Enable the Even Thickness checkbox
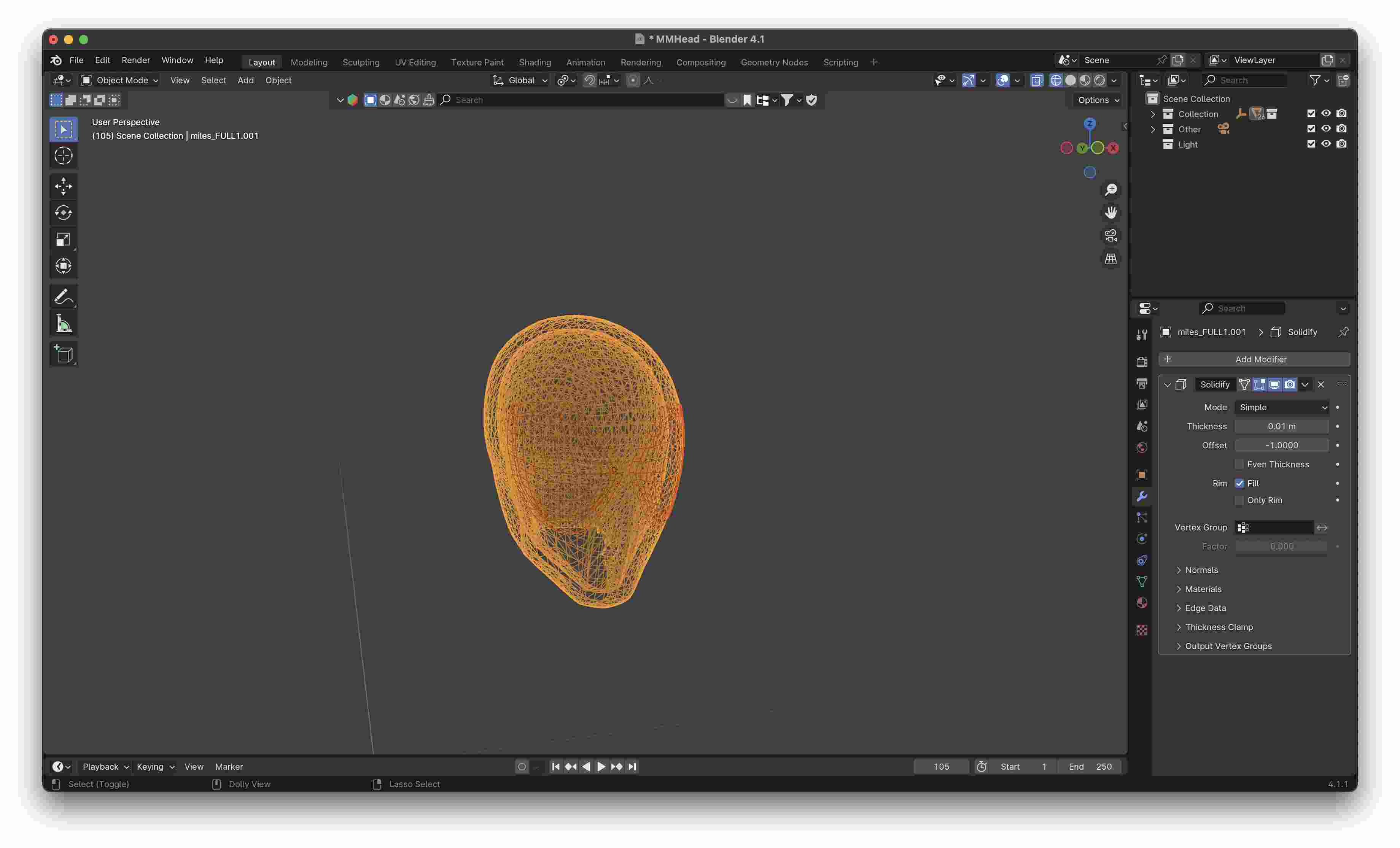Image resolution: width=1400 pixels, height=848 pixels. pyautogui.click(x=1239, y=465)
